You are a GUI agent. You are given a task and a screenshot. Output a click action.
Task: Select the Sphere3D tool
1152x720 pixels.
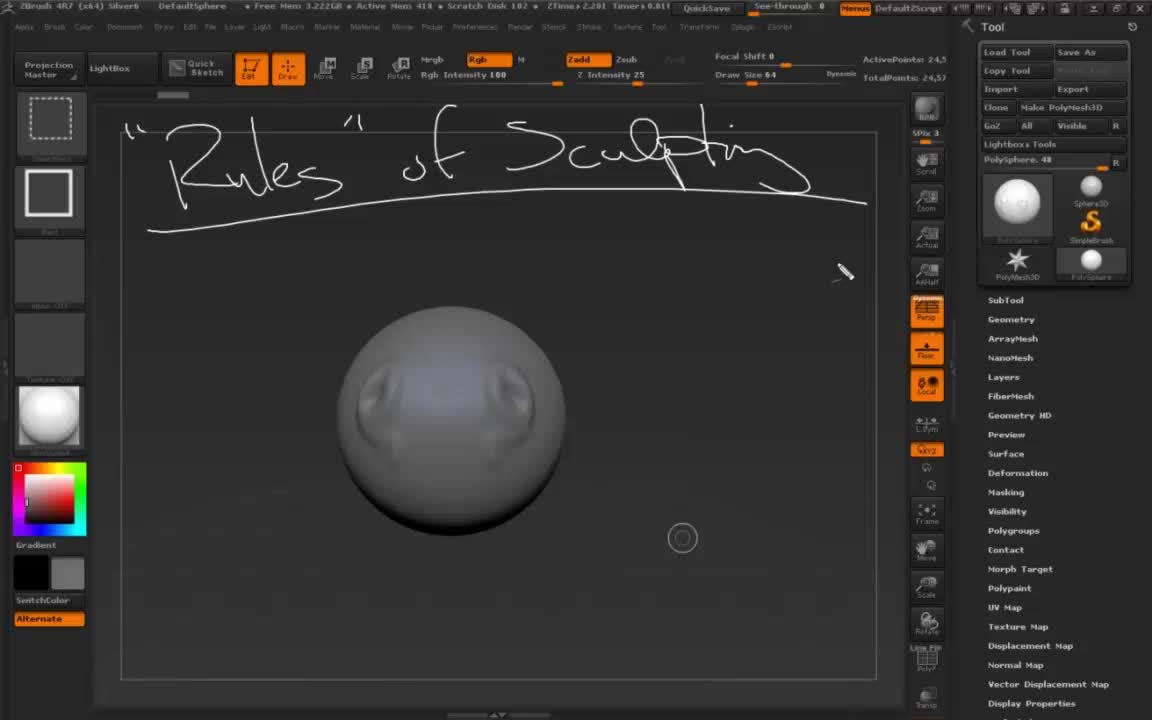pyautogui.click(x=1091, y=191)
